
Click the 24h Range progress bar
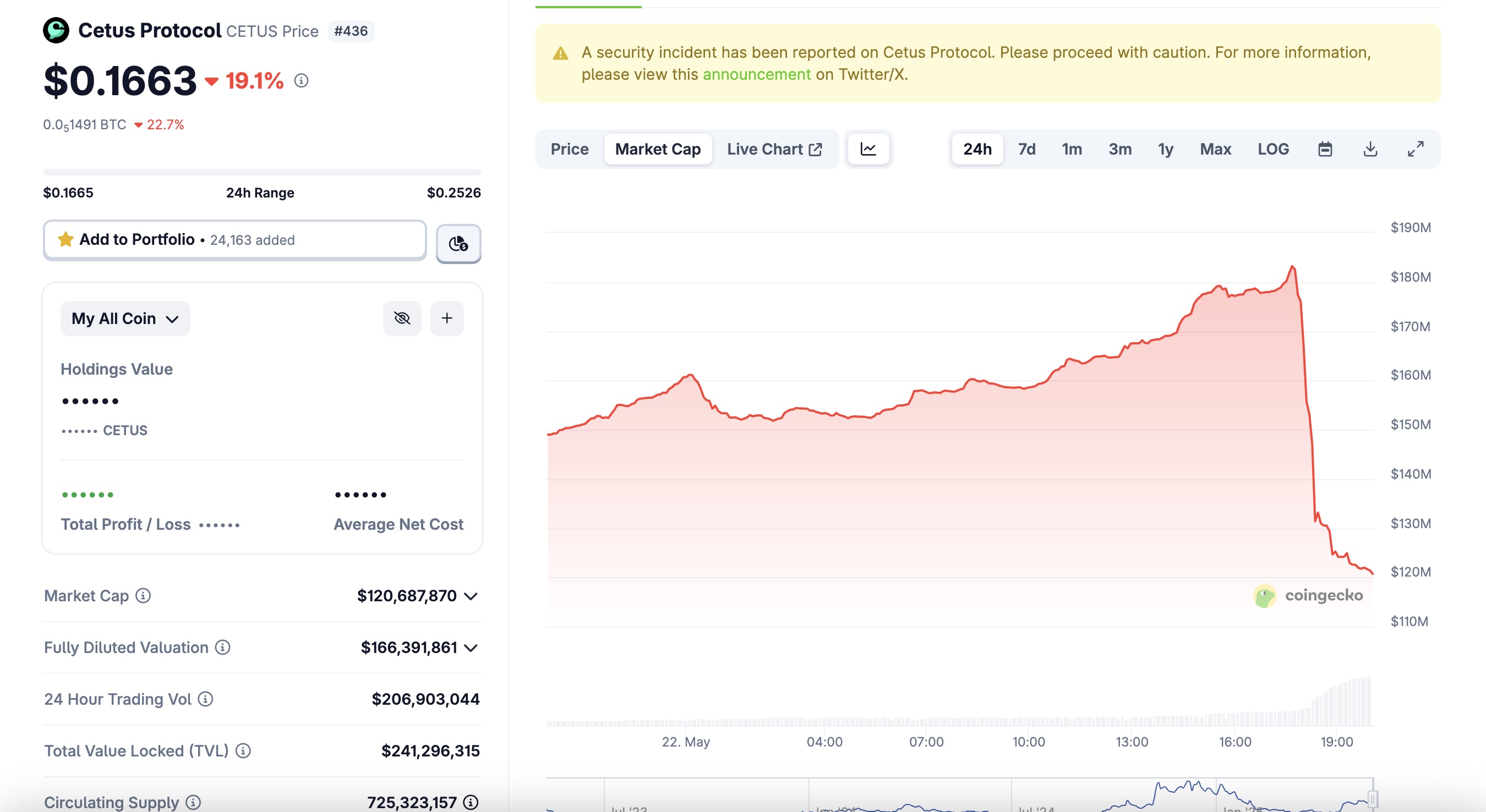pos(262,172)
